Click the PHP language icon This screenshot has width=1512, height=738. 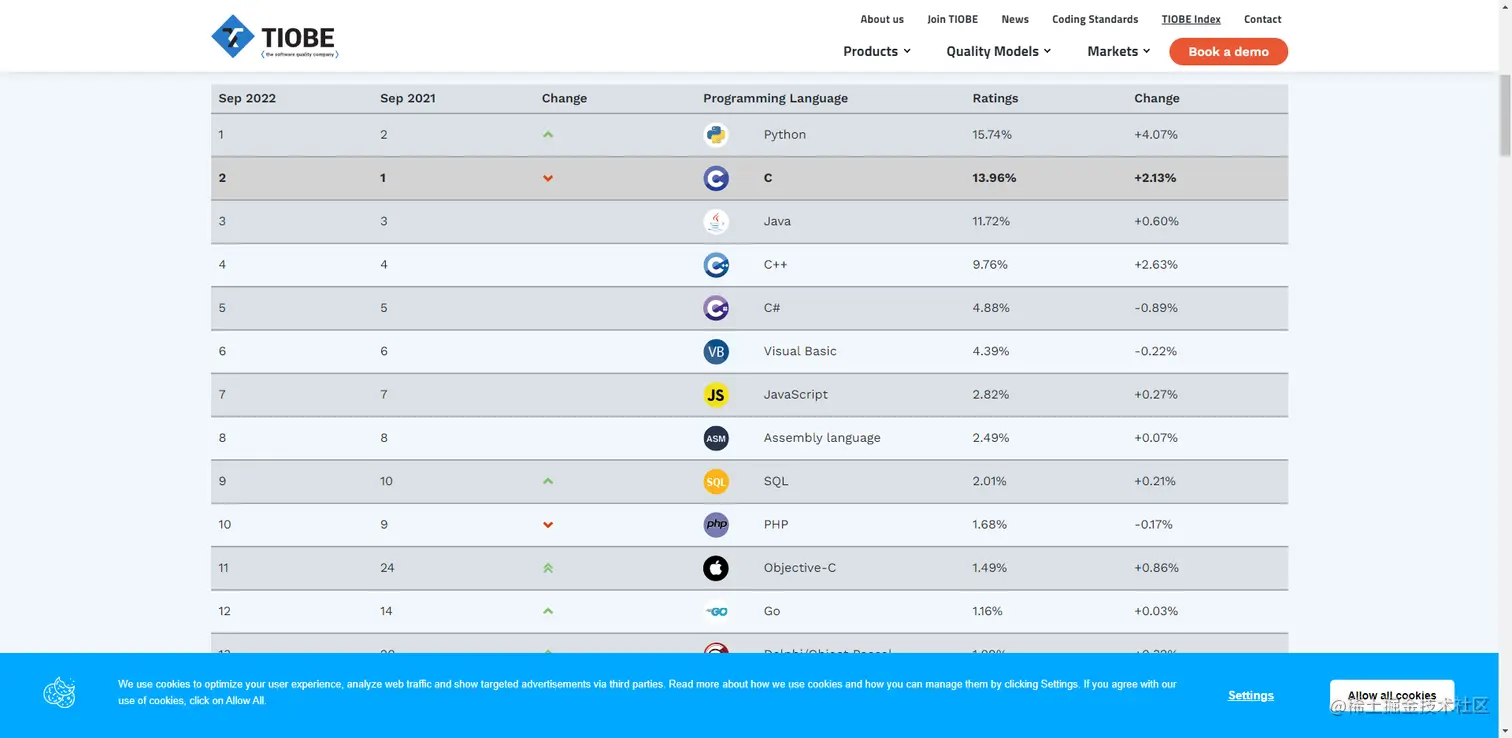[716, 525]
